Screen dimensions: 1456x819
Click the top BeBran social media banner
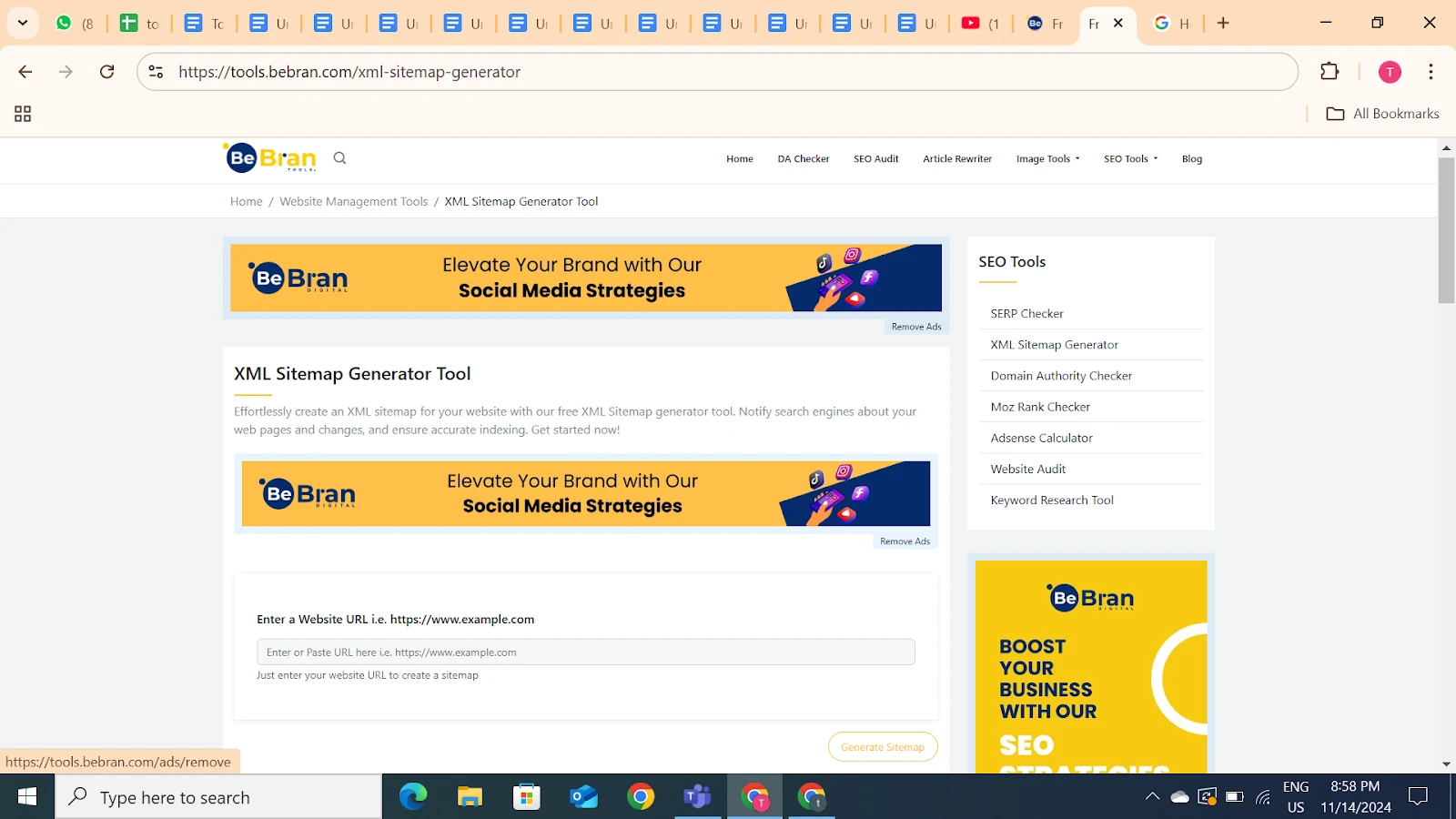tap(586, 278)
